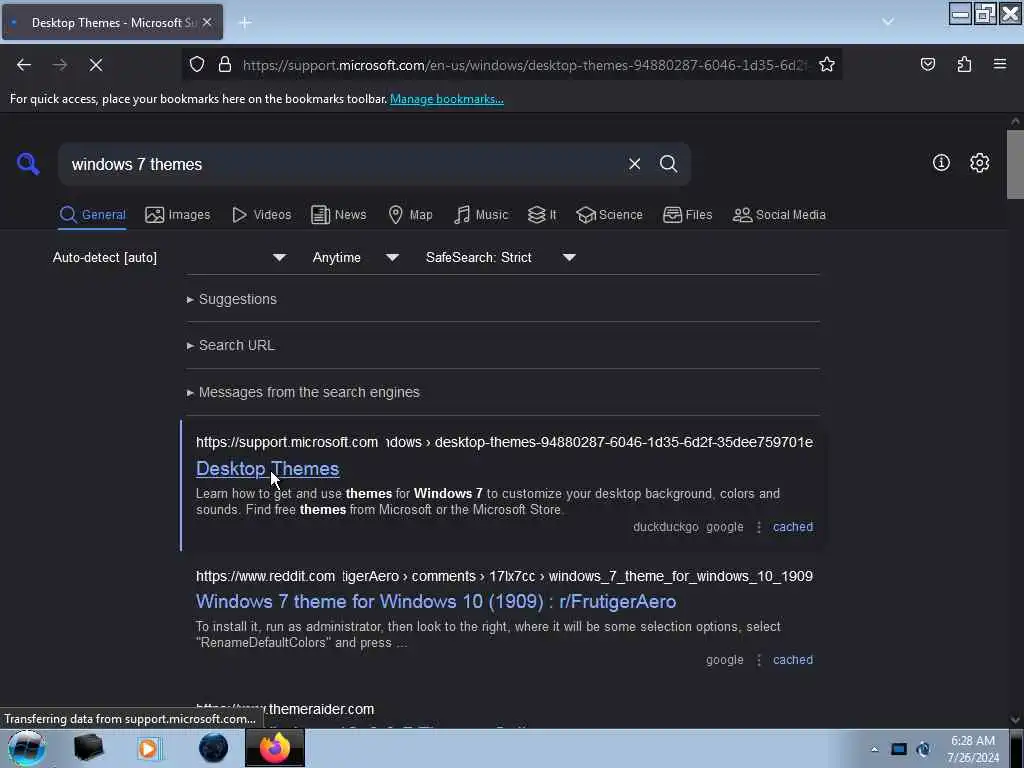Open the black box taskbar application
The height and width of the screenshot is (768, 1024).
(x=89, y=748)
